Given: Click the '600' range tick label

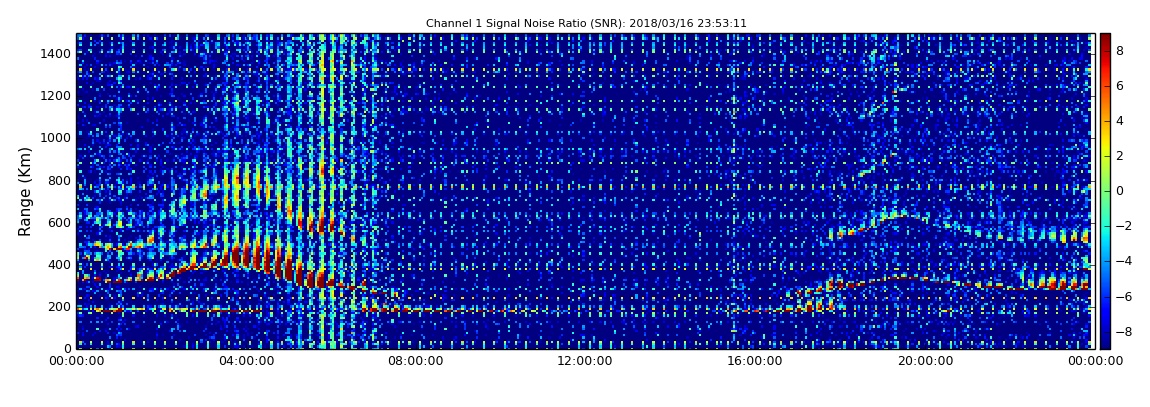Looking at the screenshot, I should point(60,222).
